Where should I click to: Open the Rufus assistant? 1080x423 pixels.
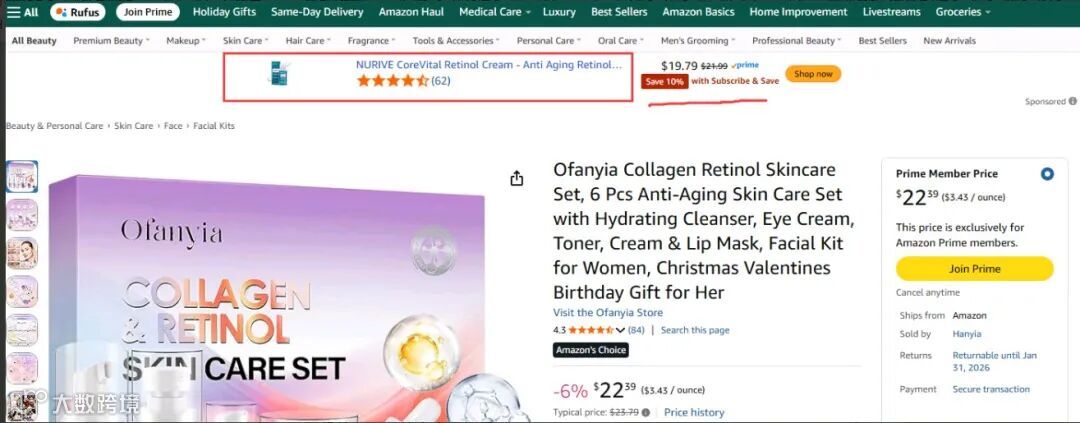[77, 12]
